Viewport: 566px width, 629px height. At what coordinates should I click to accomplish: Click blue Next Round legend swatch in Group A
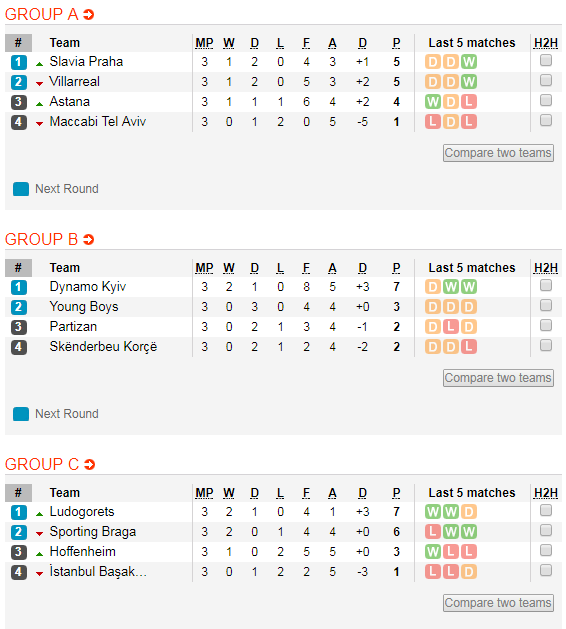(21, 189)
